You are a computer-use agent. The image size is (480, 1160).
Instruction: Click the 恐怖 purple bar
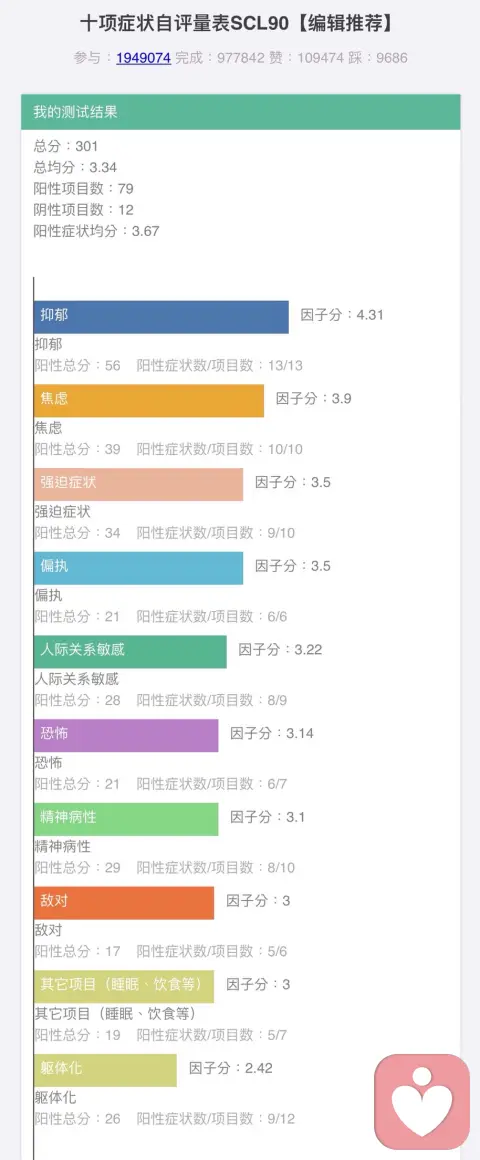pos(126,735)
